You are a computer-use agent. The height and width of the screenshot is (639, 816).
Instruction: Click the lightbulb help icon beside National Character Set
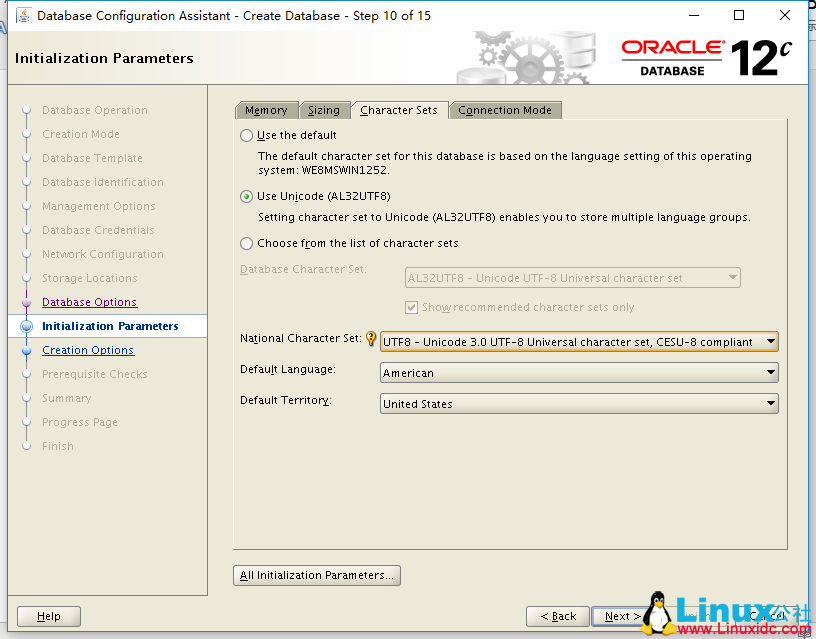click(371, 339)
